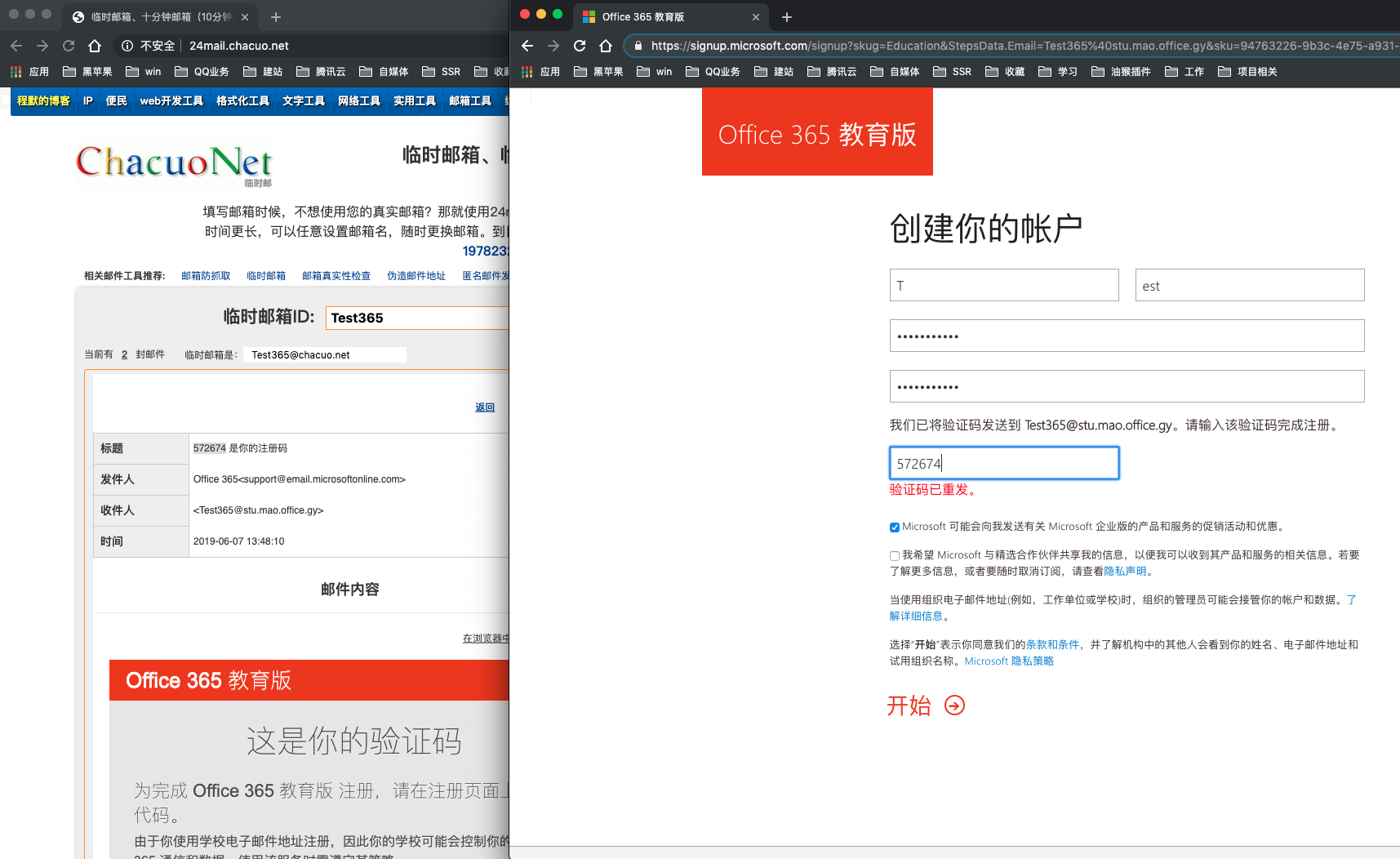
Task: Open 工作 bookmark folder
Action: [1184, 72]
